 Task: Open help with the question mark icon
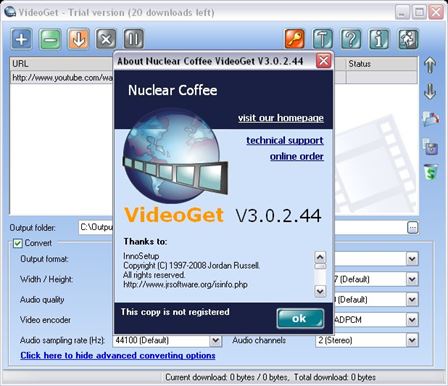pos(351,39)
